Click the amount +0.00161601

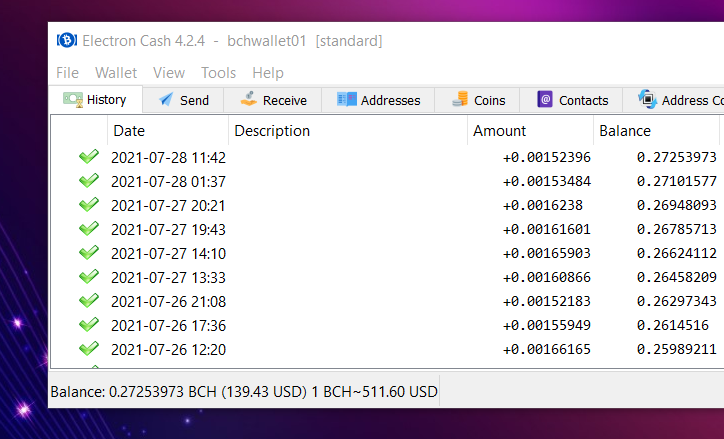547,229
